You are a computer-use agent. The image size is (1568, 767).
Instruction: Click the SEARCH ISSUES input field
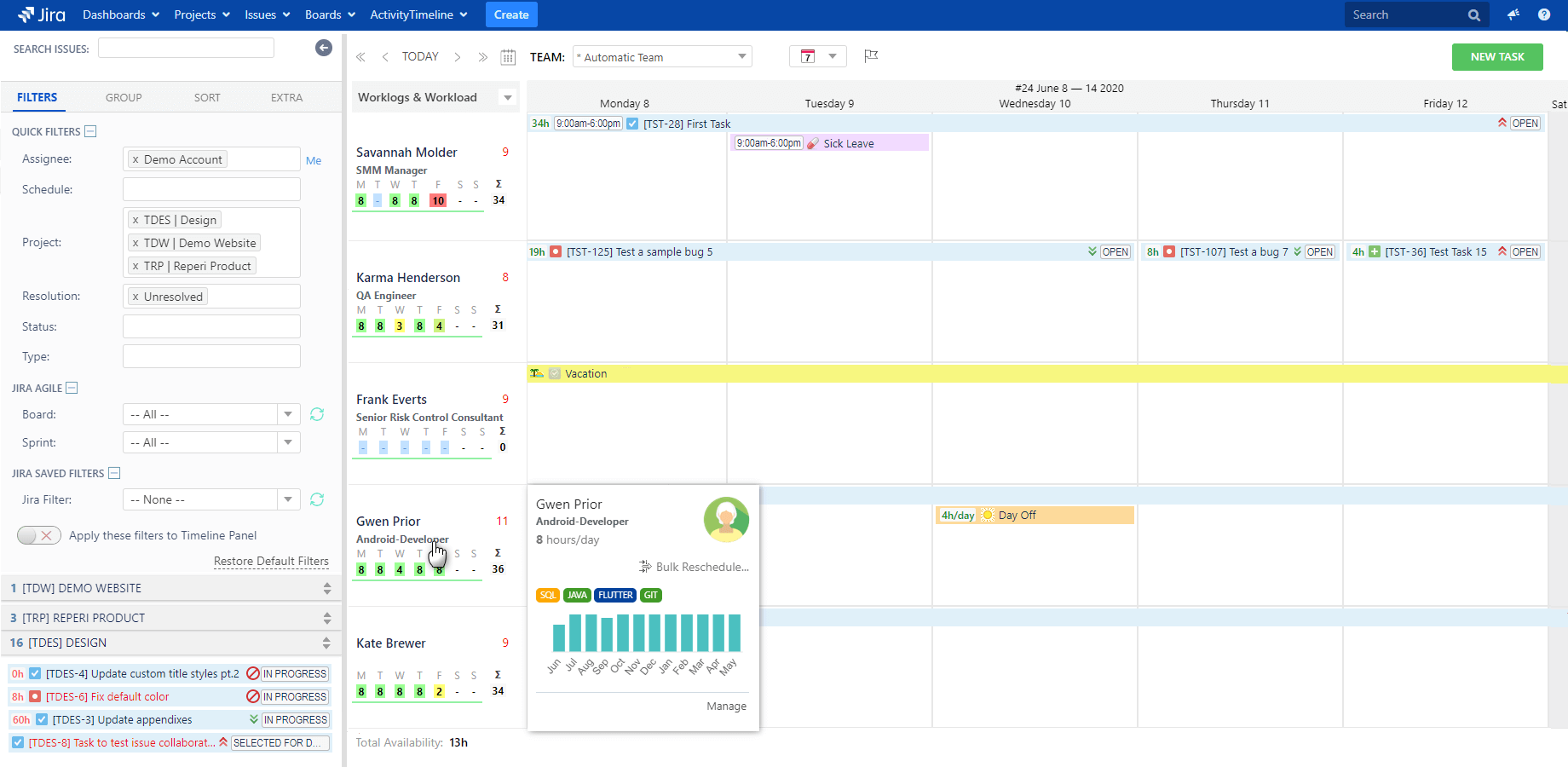click(x=186, y=49)
